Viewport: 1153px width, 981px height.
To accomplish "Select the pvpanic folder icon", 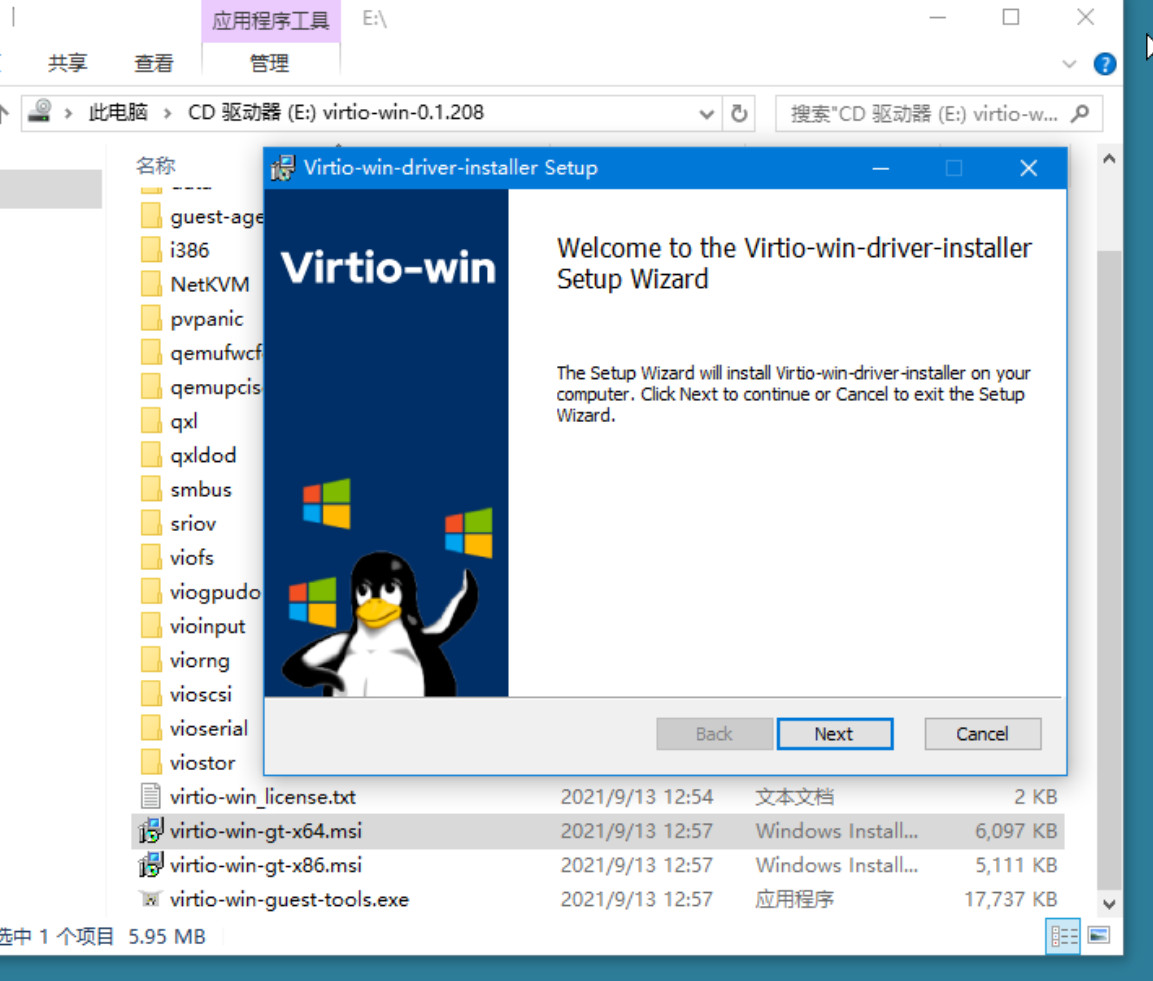I will pos(151,318).
